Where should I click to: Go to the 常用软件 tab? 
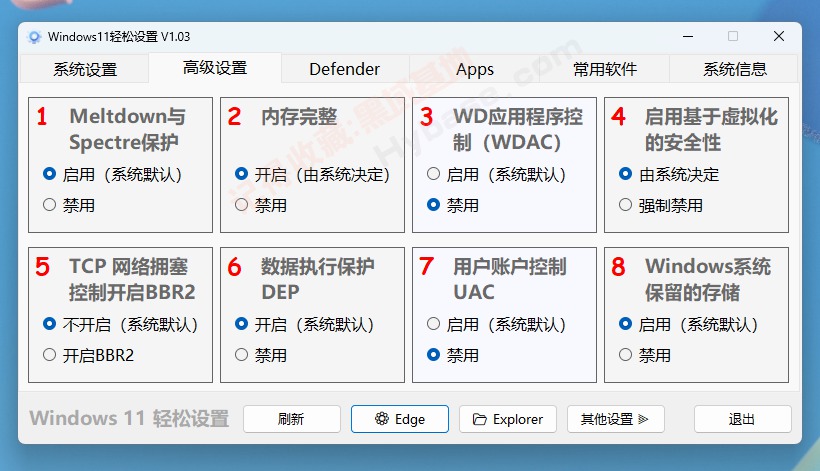(x=605, y=69)
